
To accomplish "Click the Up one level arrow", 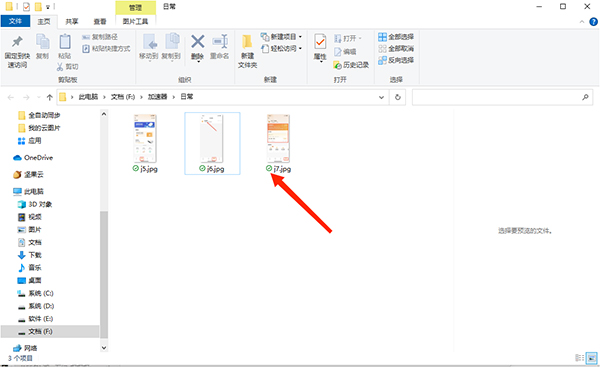I will click(49, 97).
